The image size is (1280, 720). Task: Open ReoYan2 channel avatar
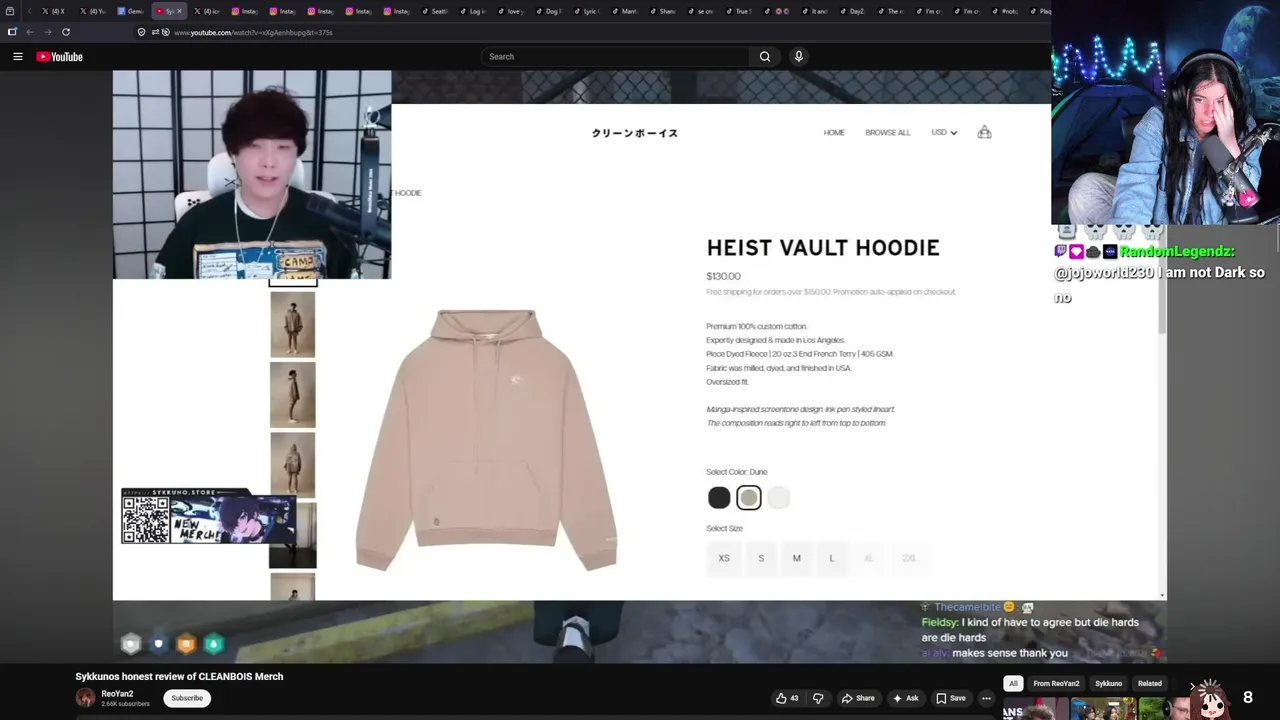pyautogui.click(x=85, y=698)
